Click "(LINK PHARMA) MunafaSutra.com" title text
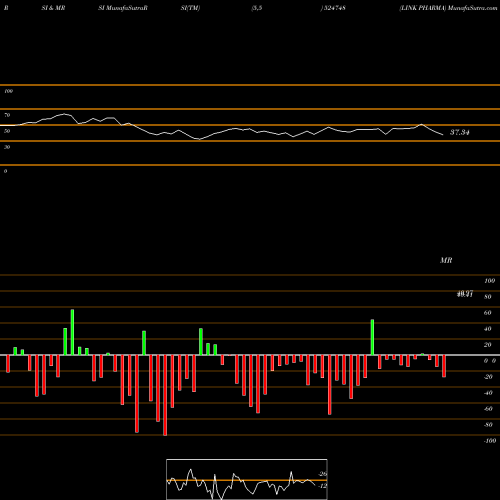 [x=448, y=8]
